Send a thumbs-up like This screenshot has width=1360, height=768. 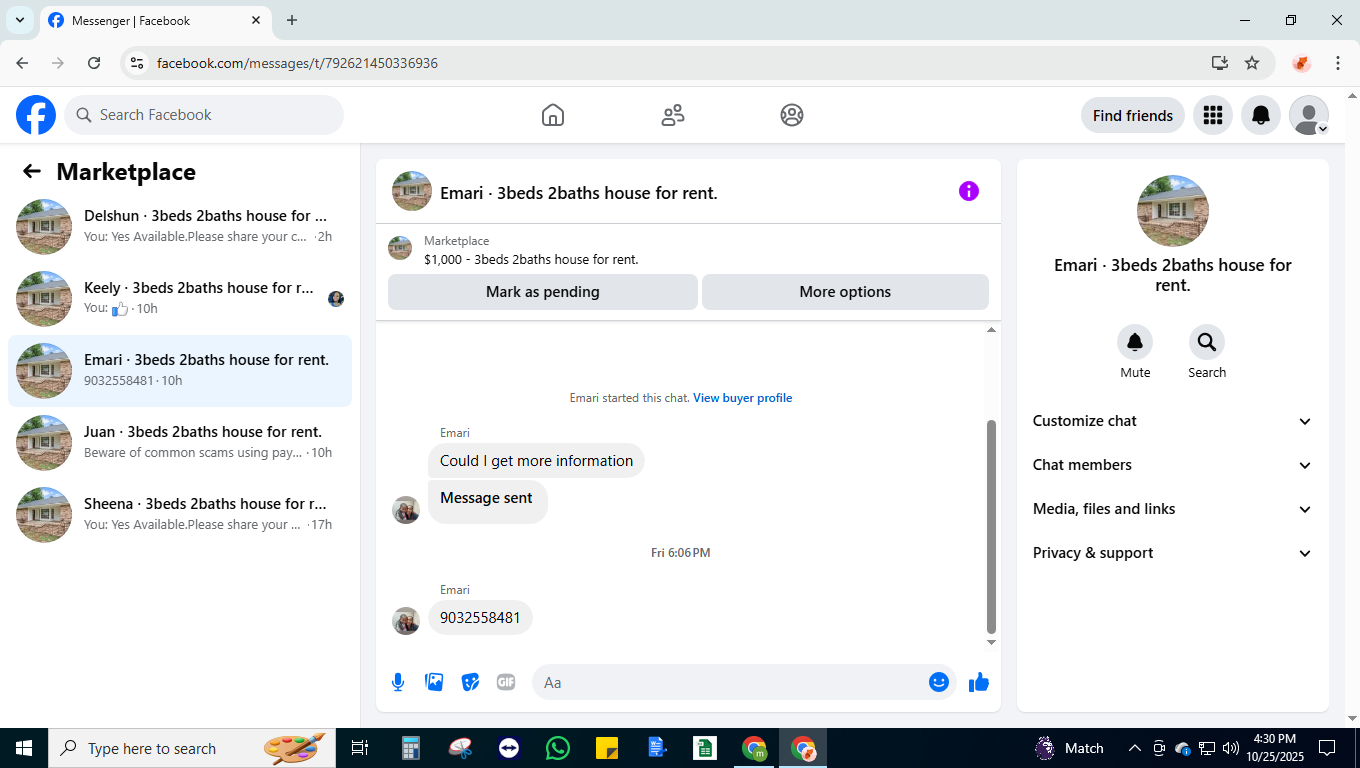(979, 682)
